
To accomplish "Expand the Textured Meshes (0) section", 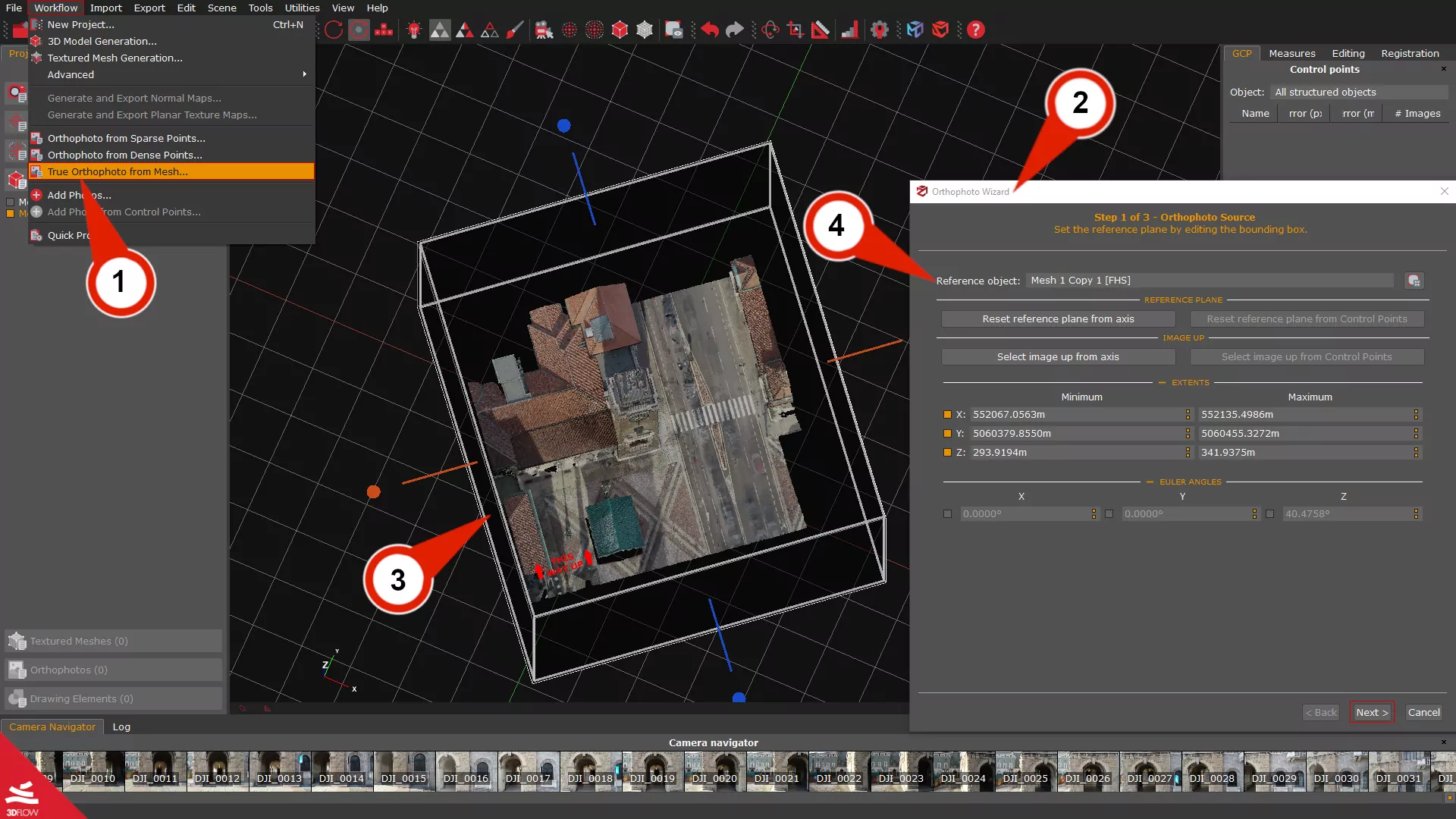I will [114, 641].
